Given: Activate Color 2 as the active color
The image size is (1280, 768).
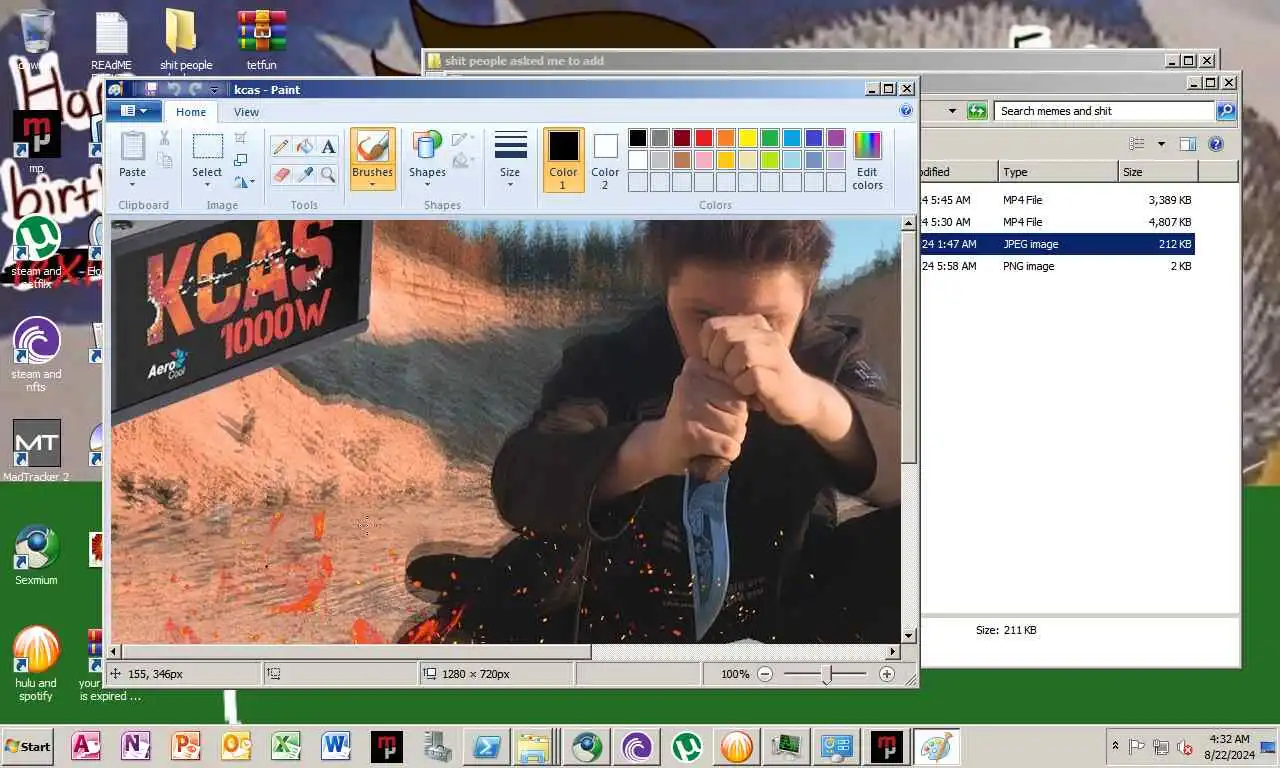Looking at the screenshot, I should point(605,160).
